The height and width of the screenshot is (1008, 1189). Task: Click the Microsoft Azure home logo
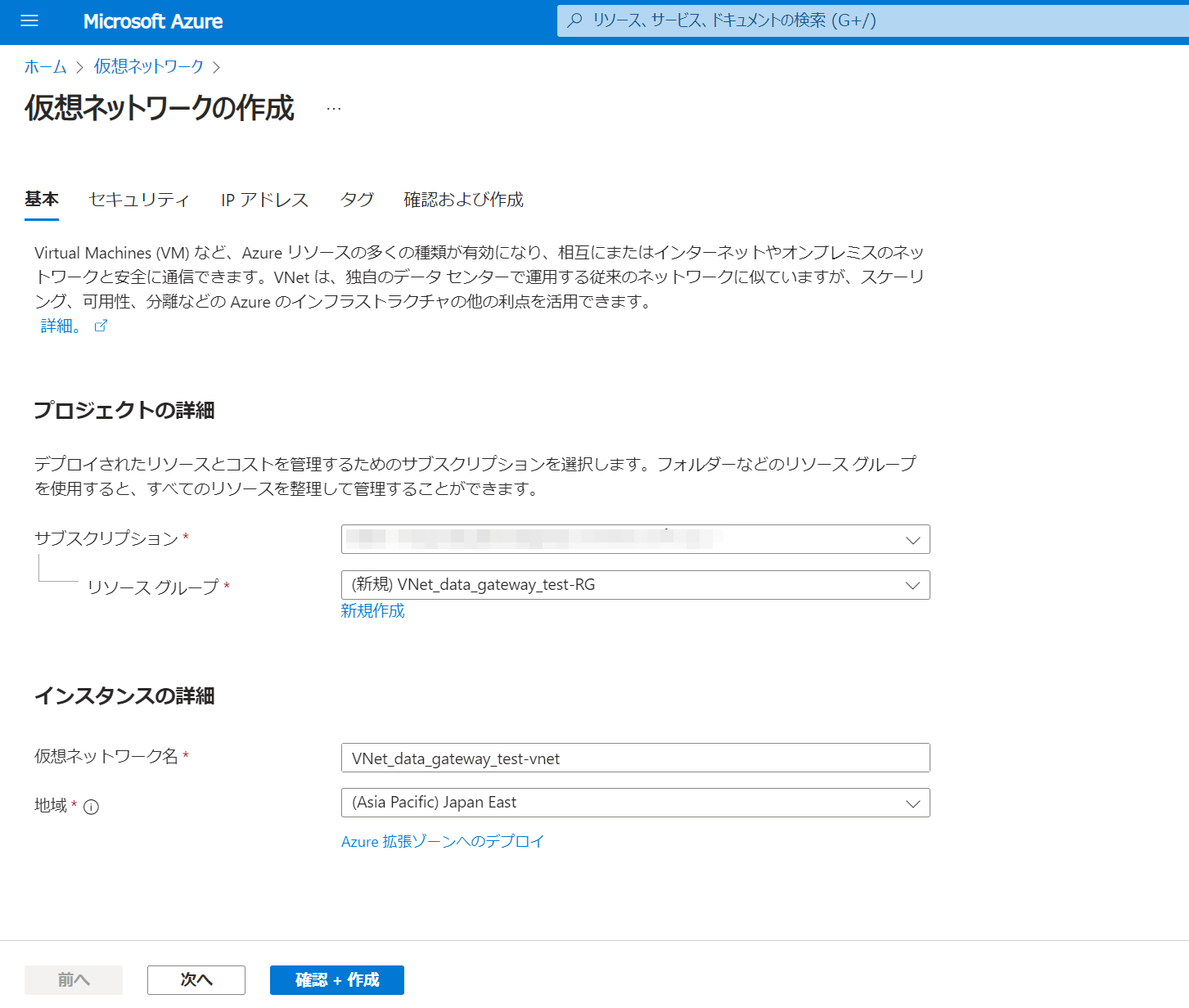click(x=153, y=21)
